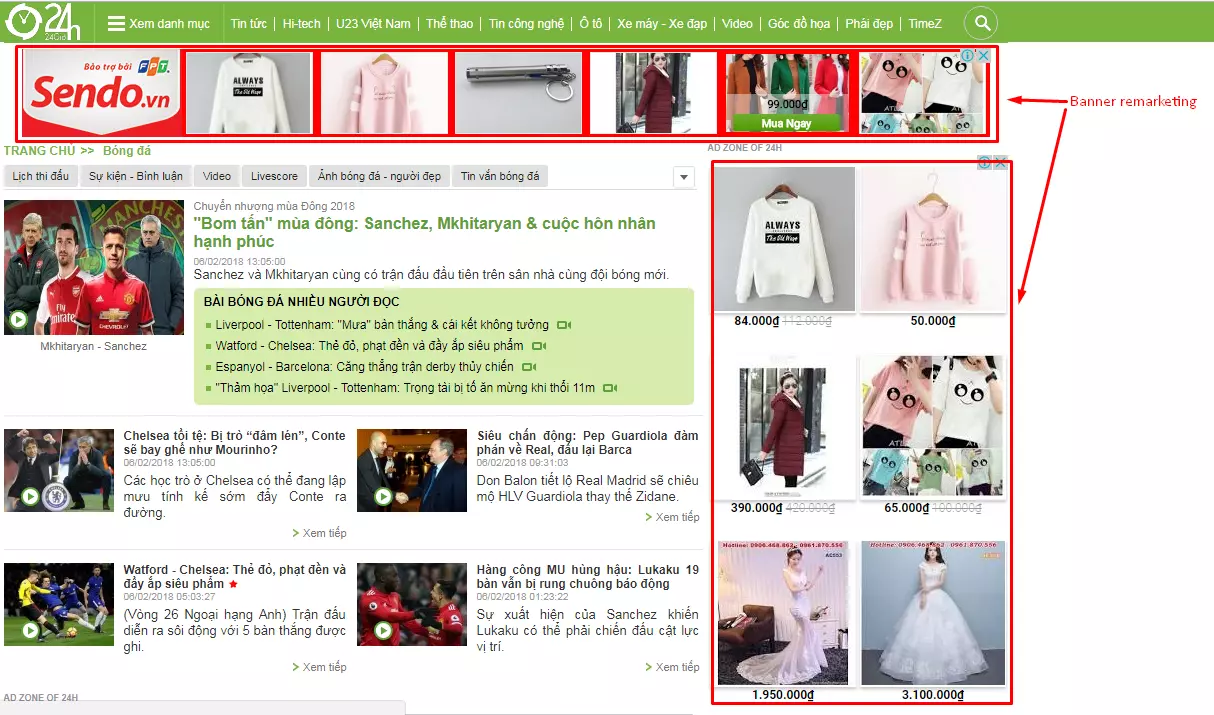Go to Thể thao section
1214x715 pixels.
[450, 23]
